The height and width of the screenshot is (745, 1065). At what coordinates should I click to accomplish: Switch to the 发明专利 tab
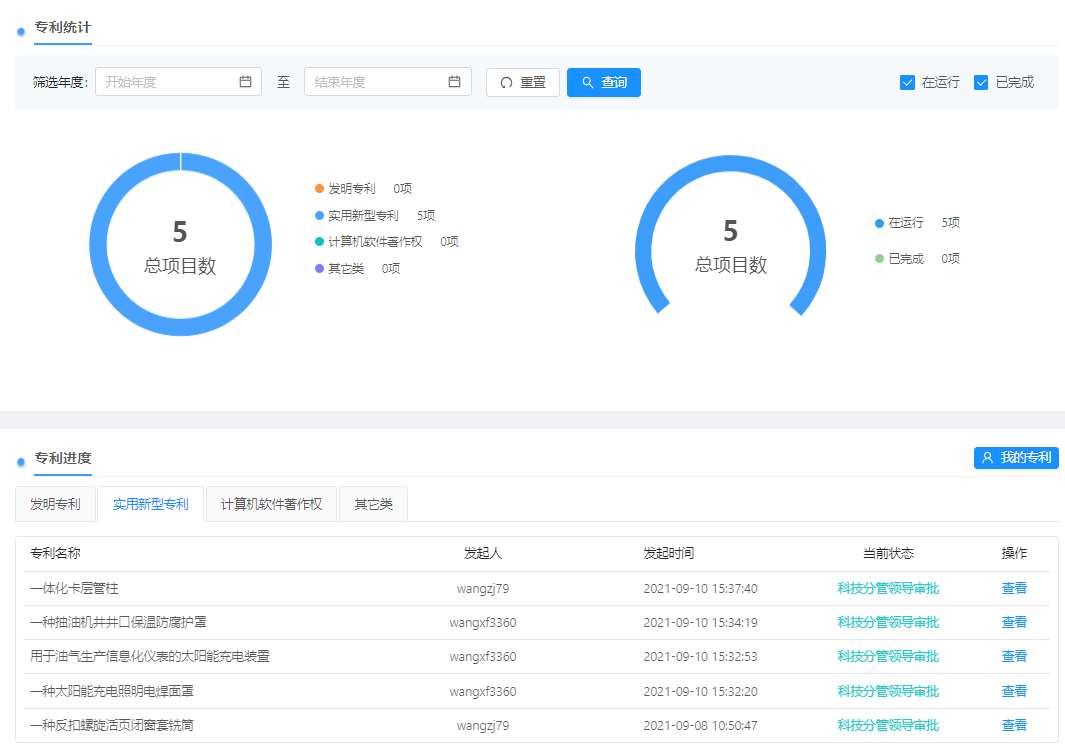(x=56, y=504)
